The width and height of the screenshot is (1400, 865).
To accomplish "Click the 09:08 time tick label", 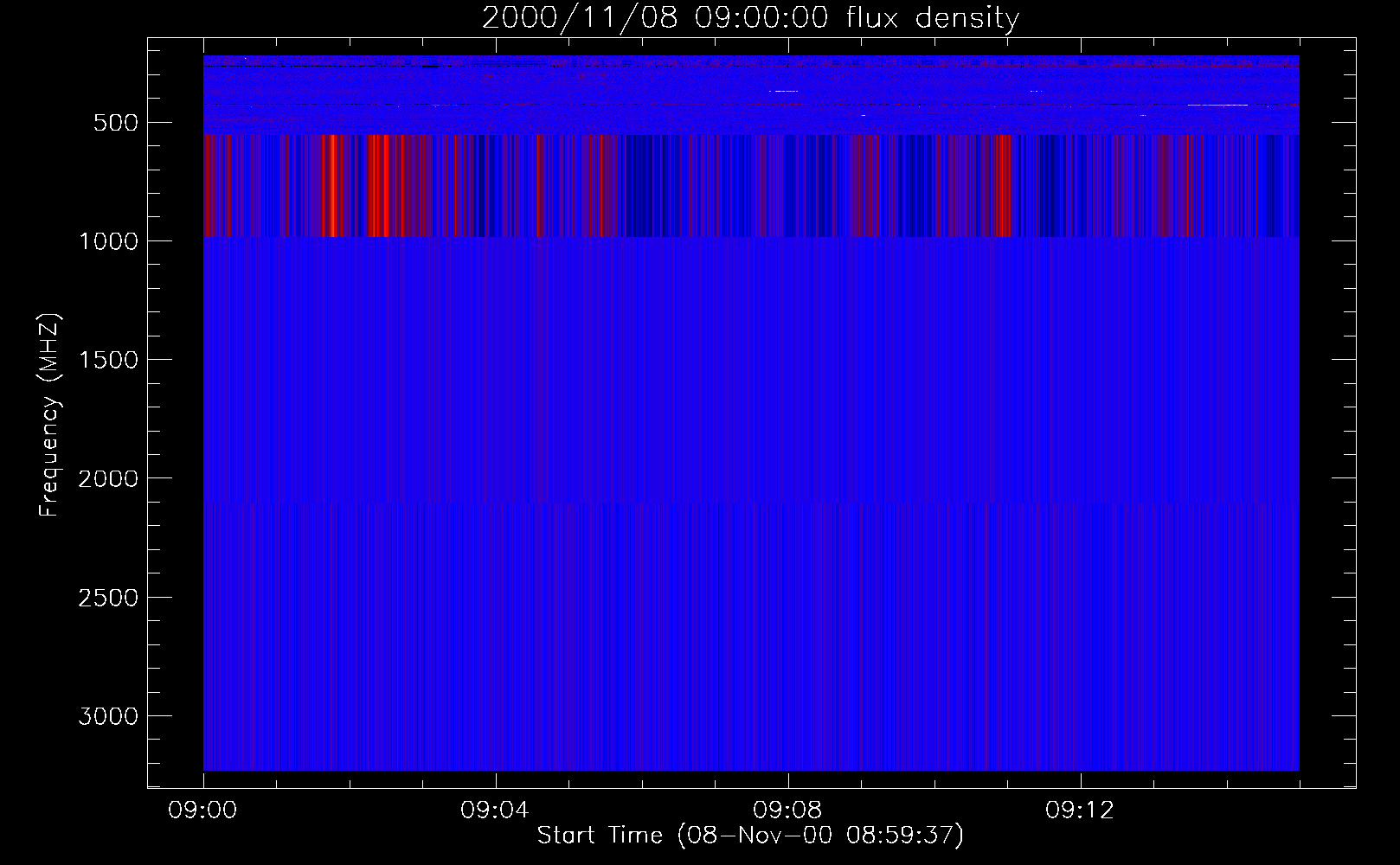I will (788, 811).
